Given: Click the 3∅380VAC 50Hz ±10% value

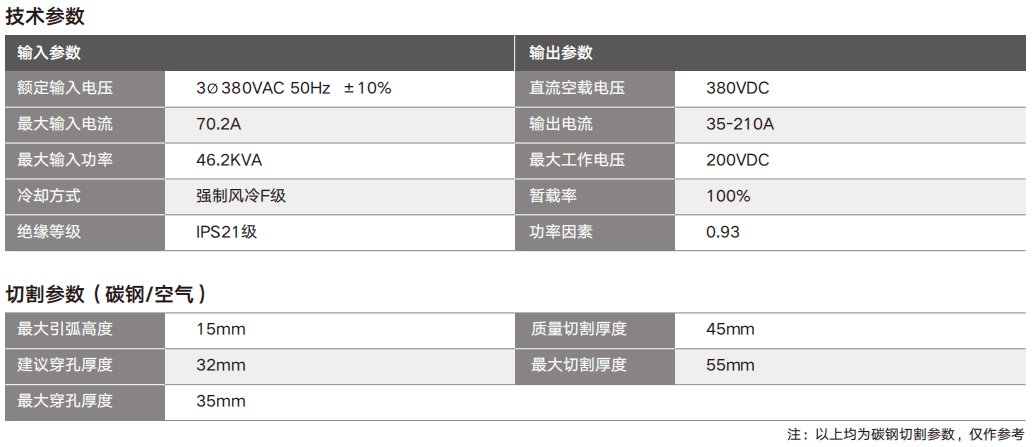Looking at the screenshot, I should click(x=294, y=89).
